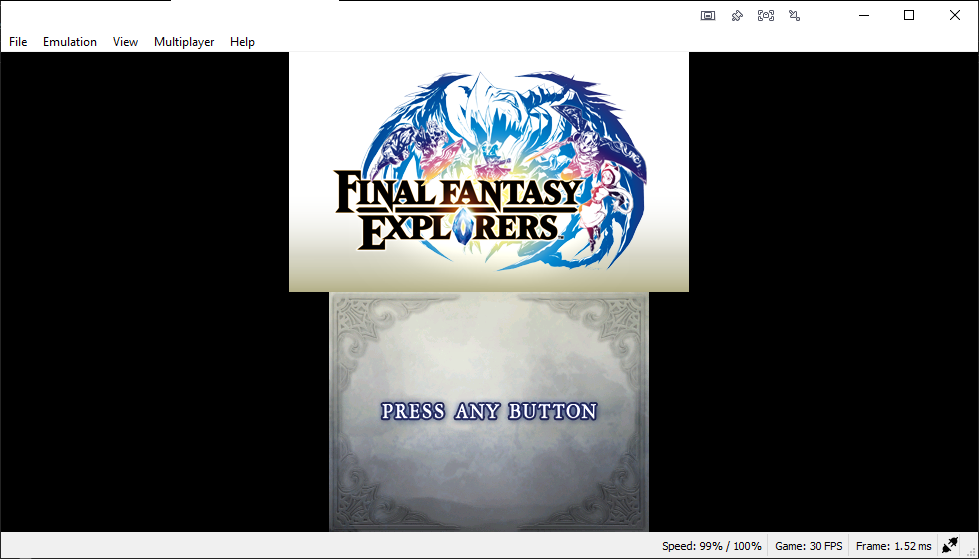Viewport: 979px width, 559px height.
Task: Click the Game: 30 FPS status text
Action: (x=809, y=546)
